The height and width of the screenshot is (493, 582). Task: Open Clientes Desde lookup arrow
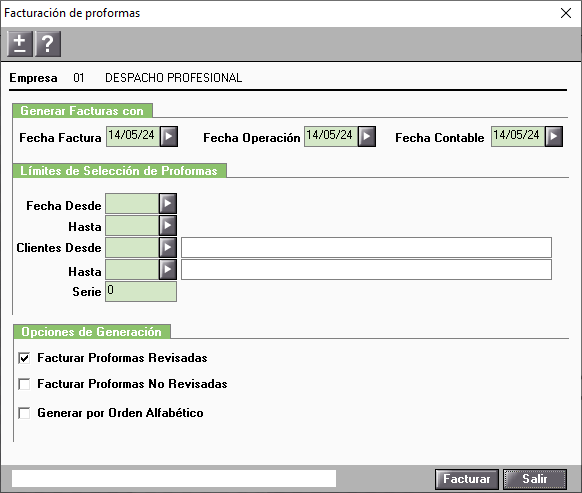click(168, 247)
